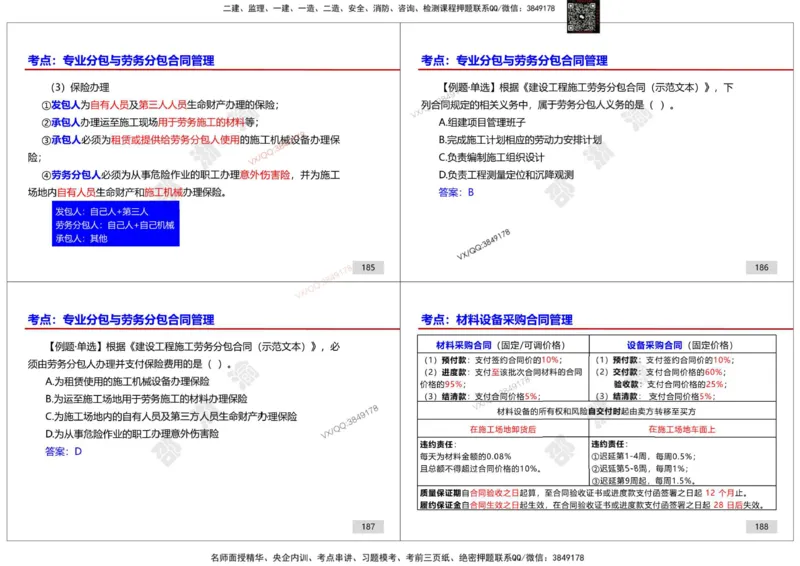
Task: Click page number 187
Action: coord(368,527)
